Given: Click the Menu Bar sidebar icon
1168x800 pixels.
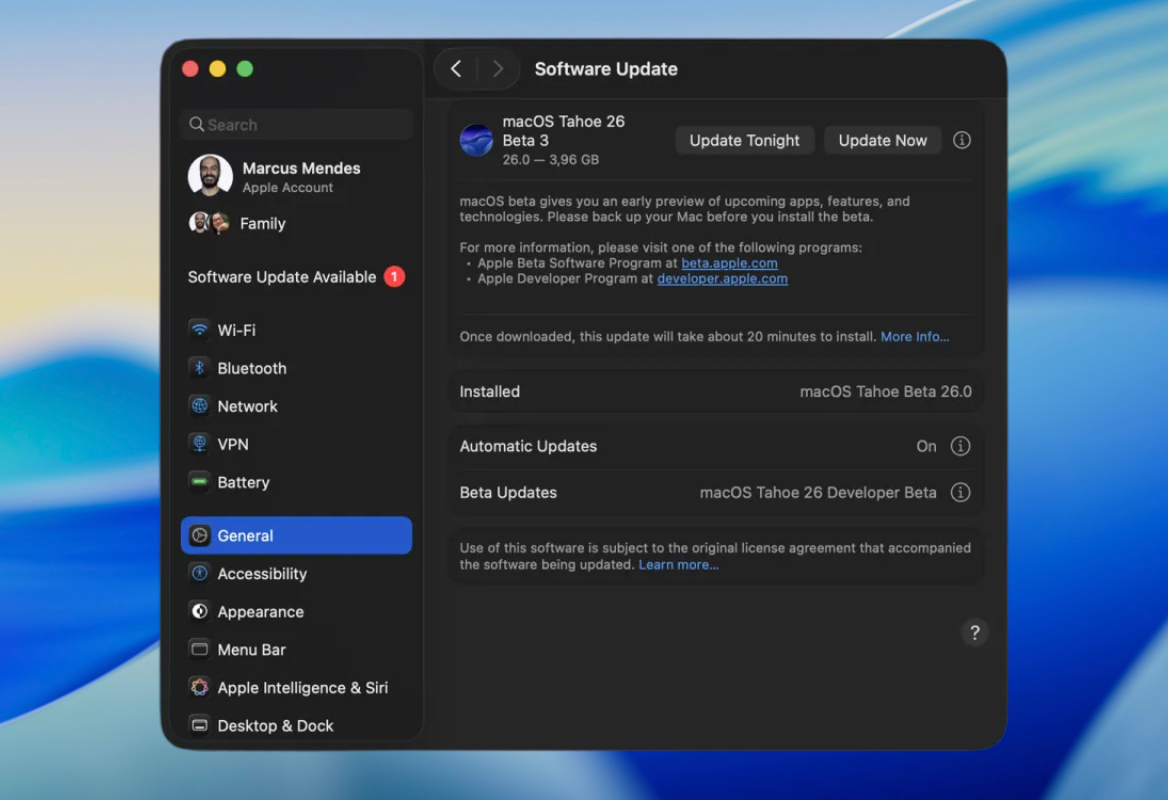Looking at the screenshot, I should 199,649.
